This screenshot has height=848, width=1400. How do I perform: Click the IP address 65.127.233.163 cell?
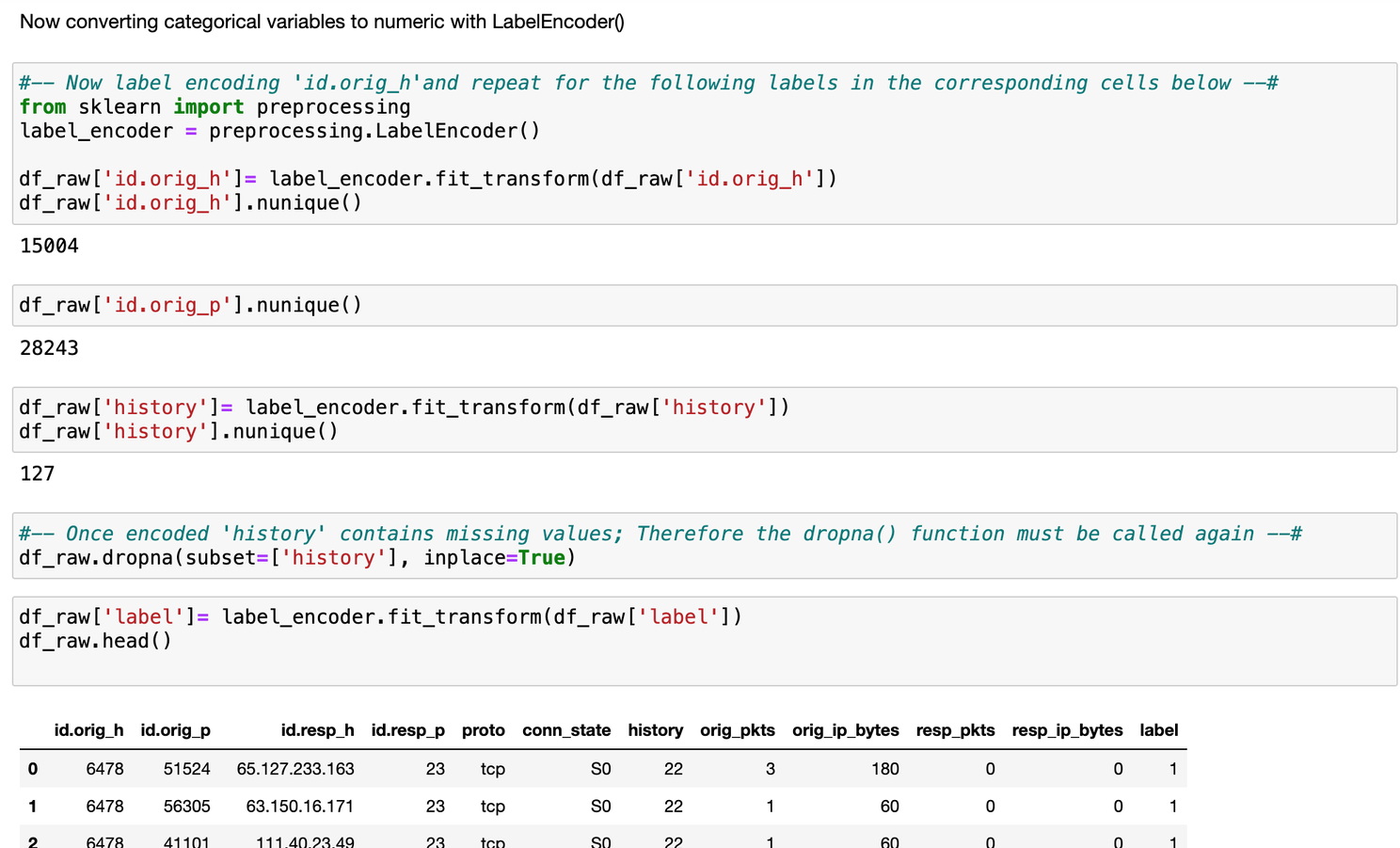(295, 769)
